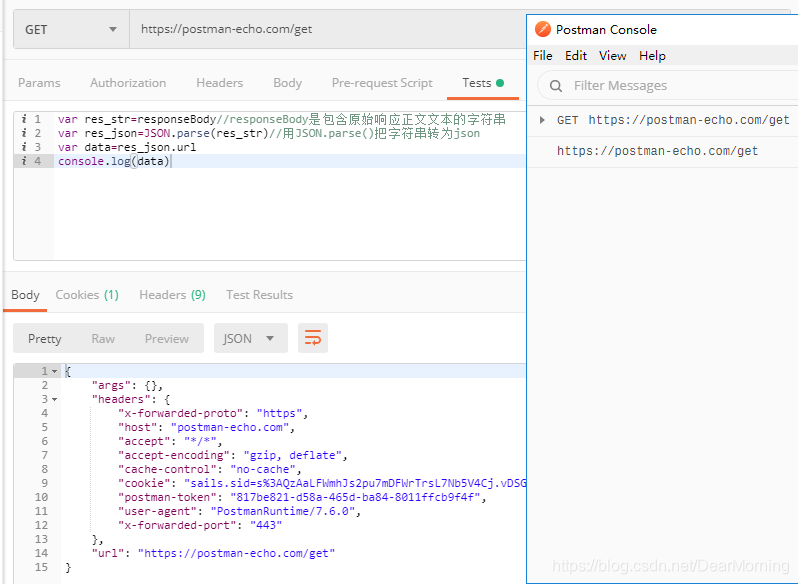798x584 pixels.
Task: Switch to the Params tab
Action: click(x=39, y=83)
